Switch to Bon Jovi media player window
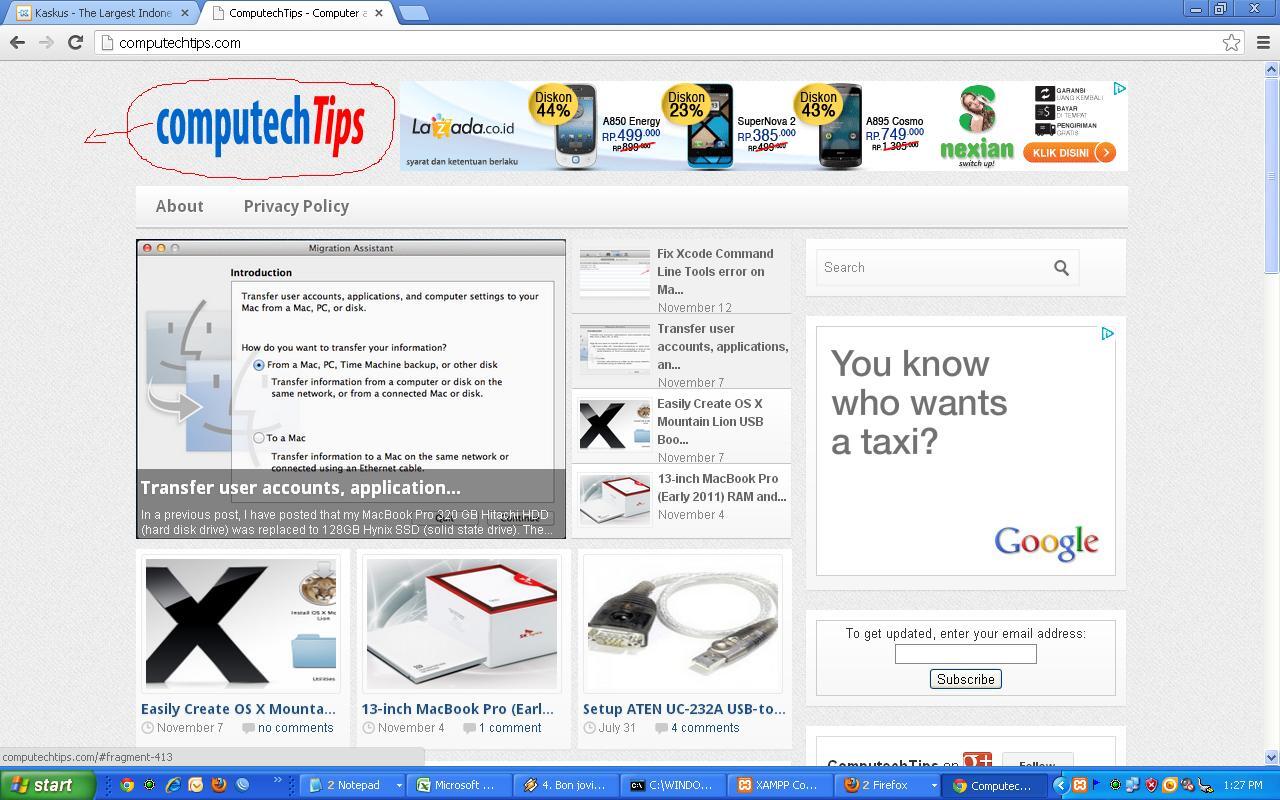Screen dimensions: 1280x800 click(x=565, y=786)
